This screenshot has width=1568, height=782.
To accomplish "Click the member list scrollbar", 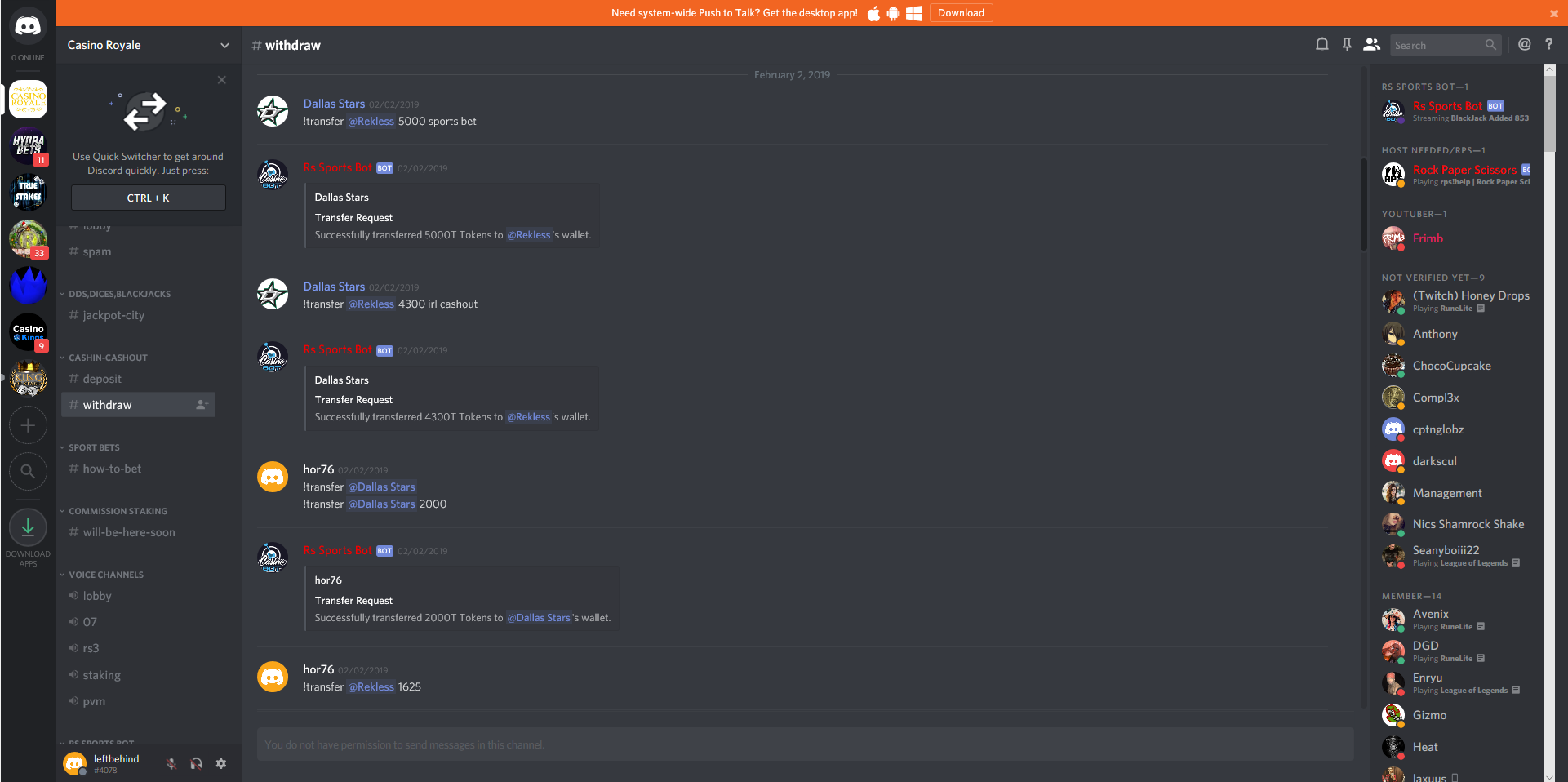I will click(x=1549, y=110).
